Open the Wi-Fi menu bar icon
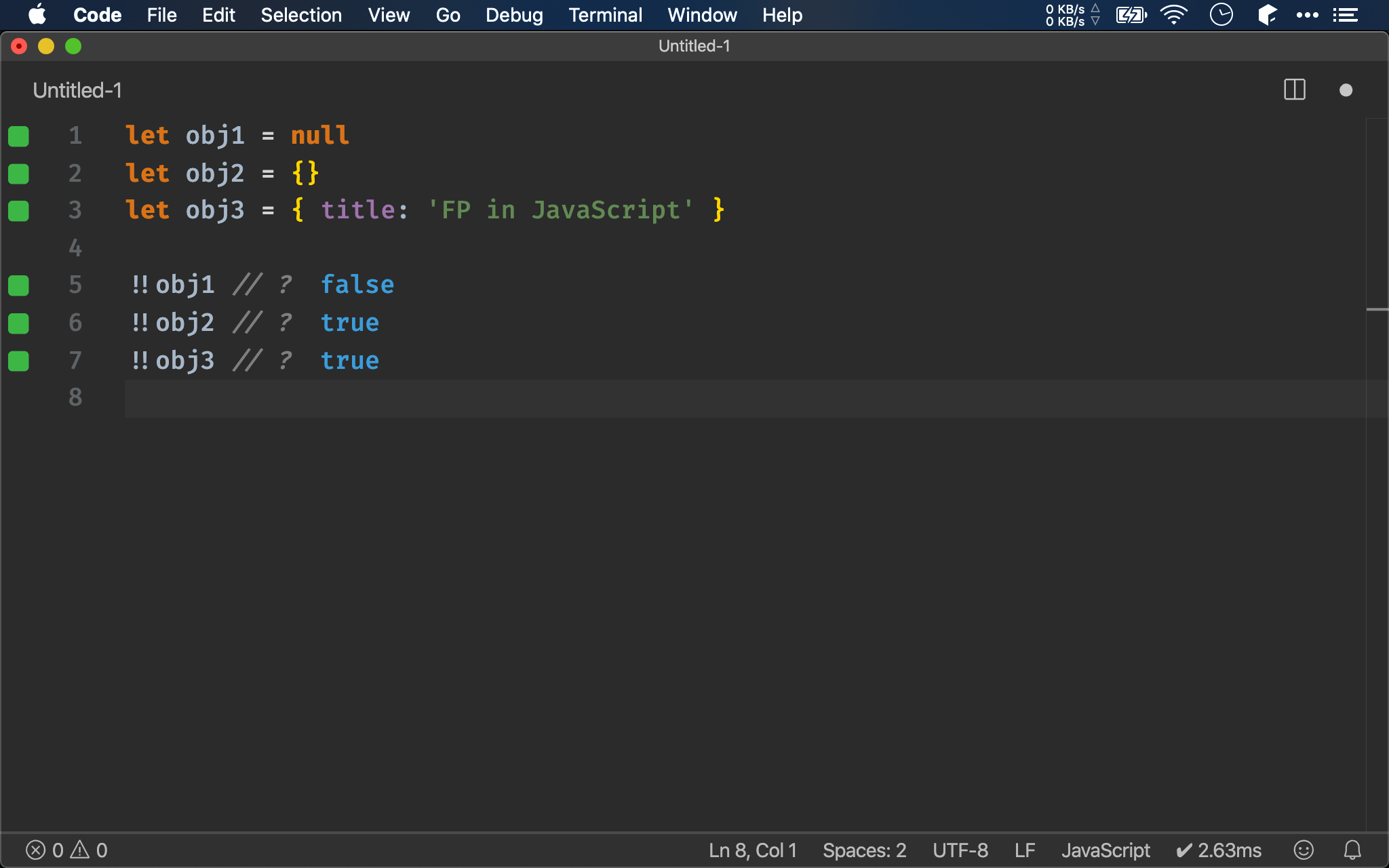The image size is (1389, 868). (x=1173, y=15)
